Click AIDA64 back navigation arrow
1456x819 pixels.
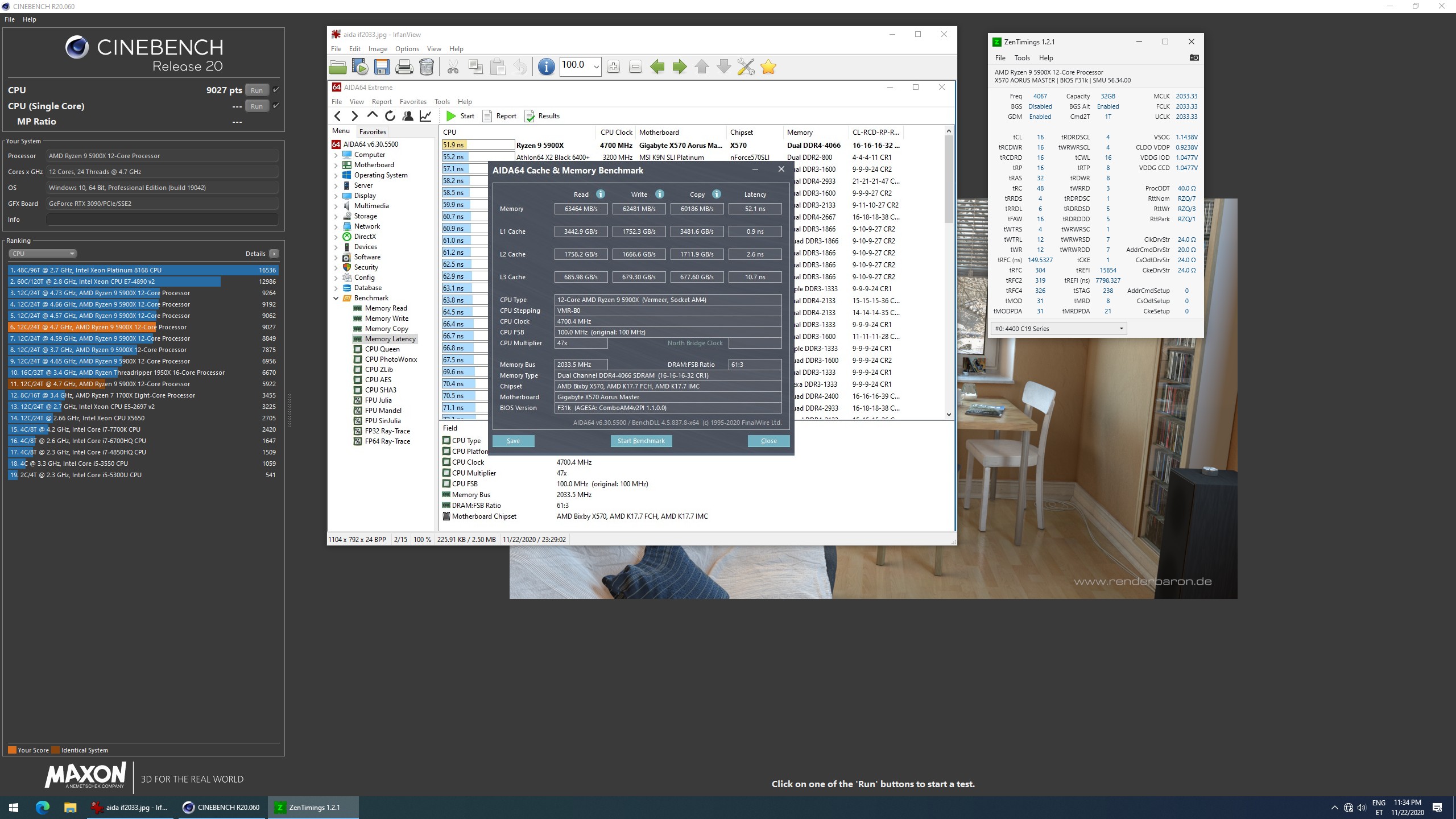338,116
